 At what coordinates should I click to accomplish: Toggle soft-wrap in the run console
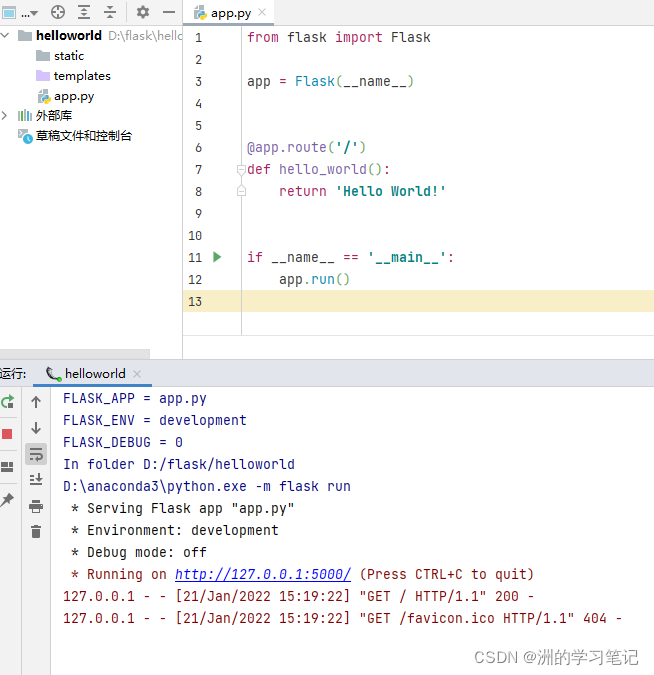pyautogui.click(x=36, y=454)
